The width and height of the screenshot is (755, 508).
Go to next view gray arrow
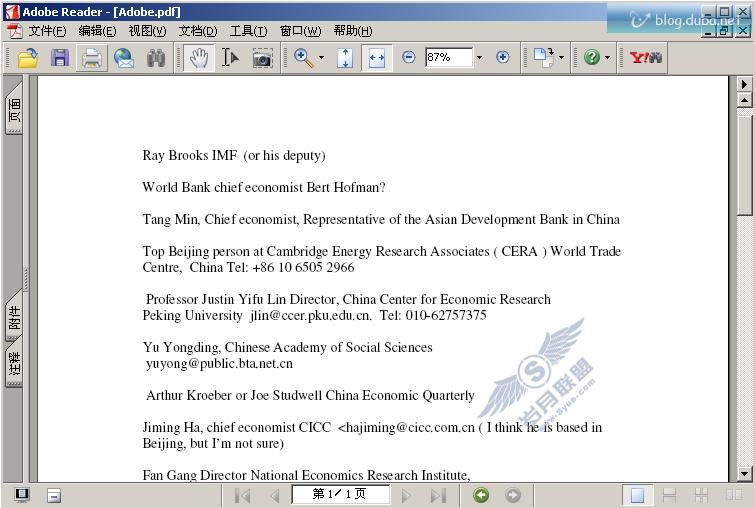[x=513, y=495]
